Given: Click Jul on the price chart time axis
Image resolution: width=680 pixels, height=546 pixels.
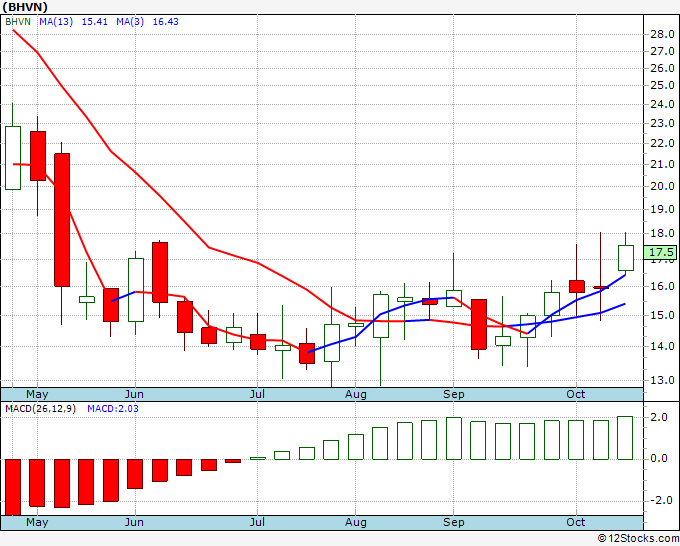Looking at the screenshot, I should coord(257,394).
